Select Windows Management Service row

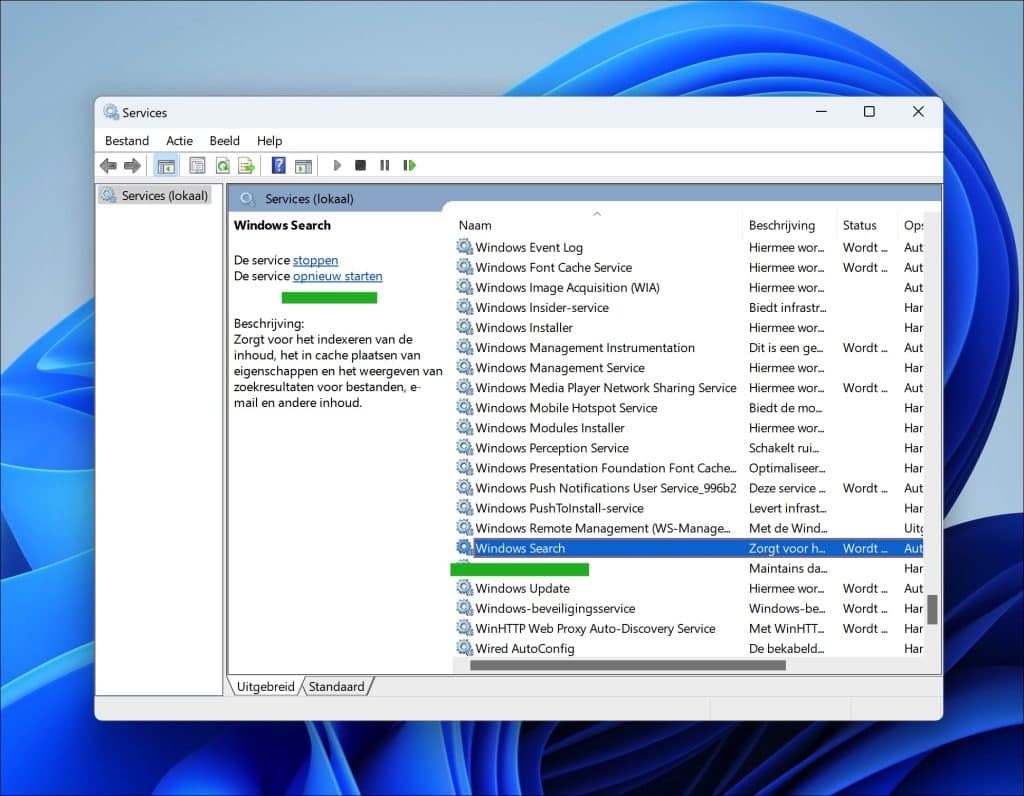tap(560, 368)
